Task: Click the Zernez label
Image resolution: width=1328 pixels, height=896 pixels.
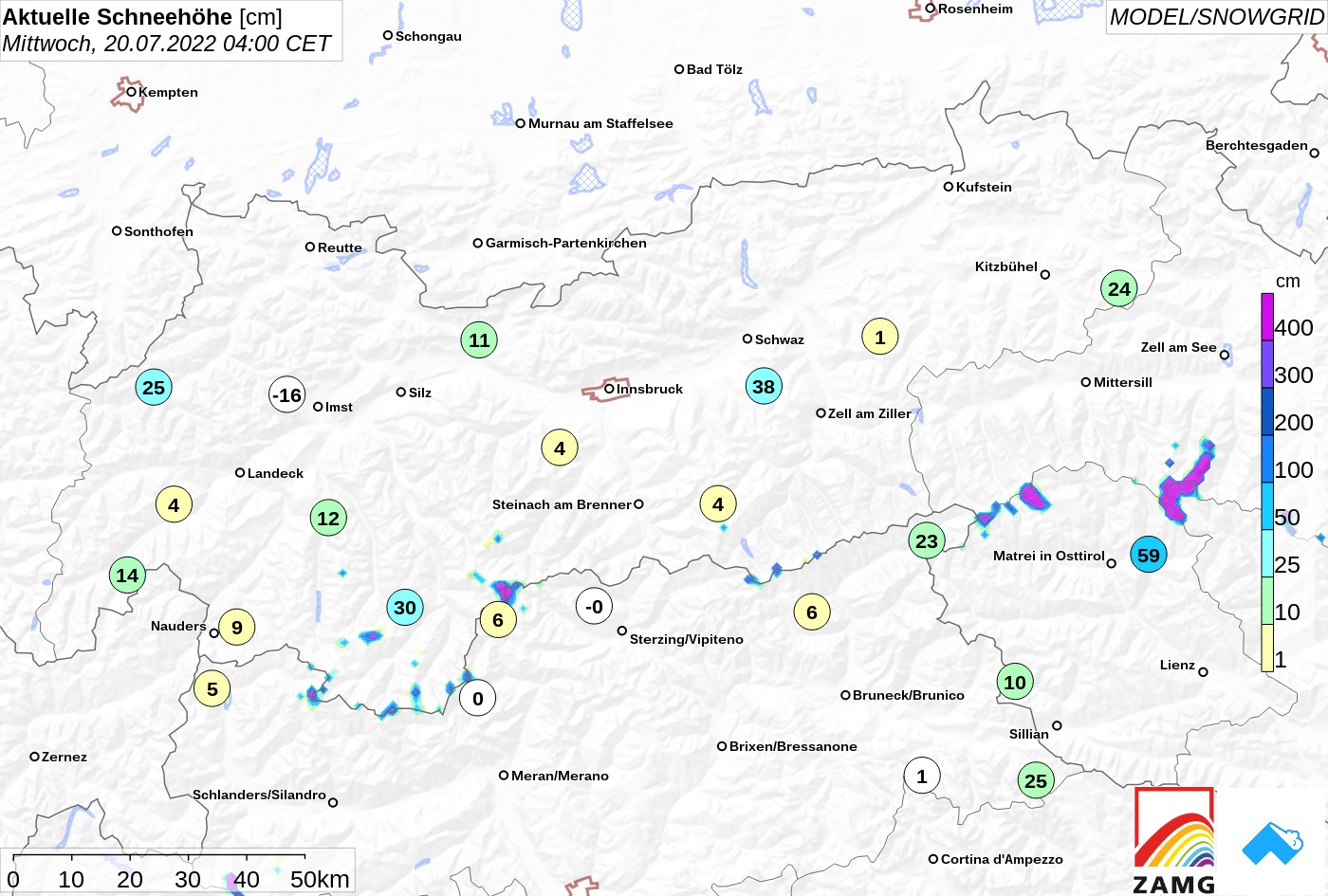Action: [x=65, y=757]
